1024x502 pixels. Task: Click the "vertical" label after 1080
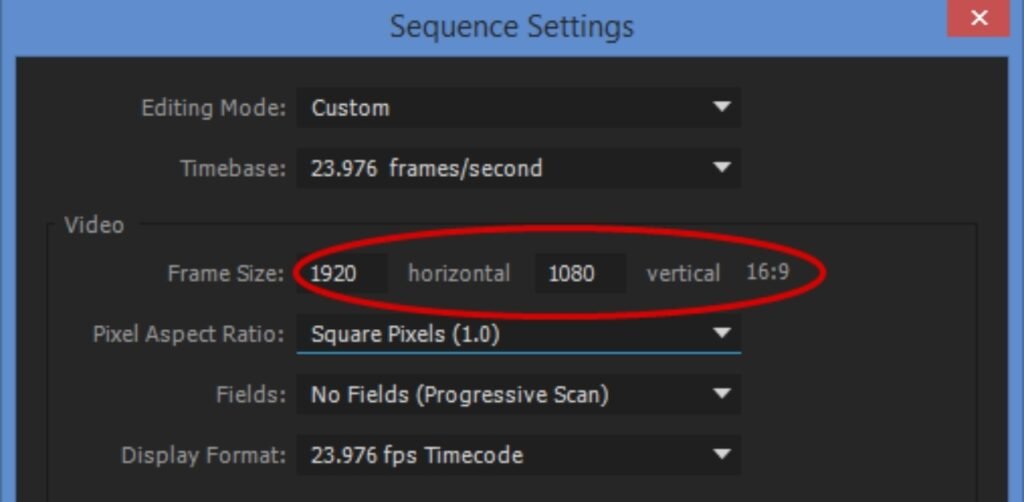[683, 274]
